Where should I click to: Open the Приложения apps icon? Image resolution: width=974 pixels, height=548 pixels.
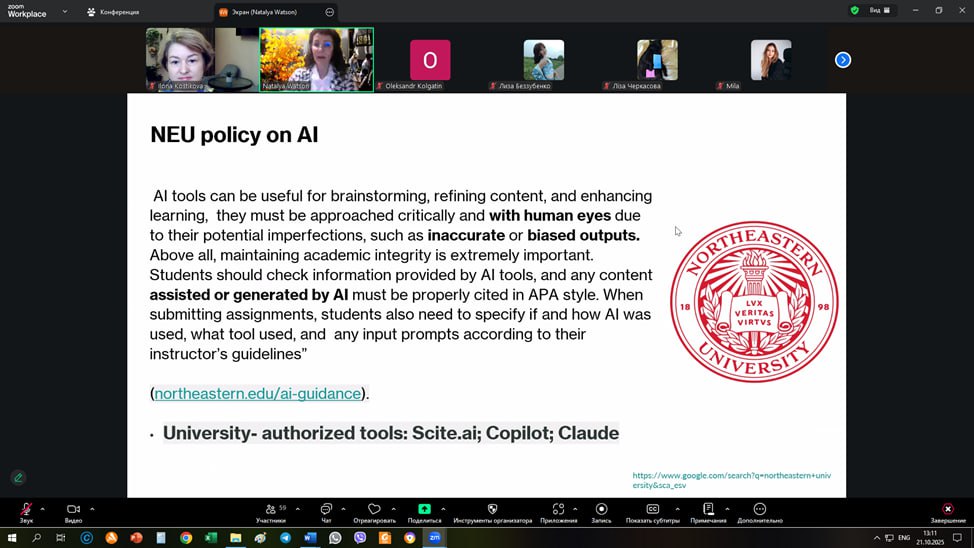(x=558, y=510)
